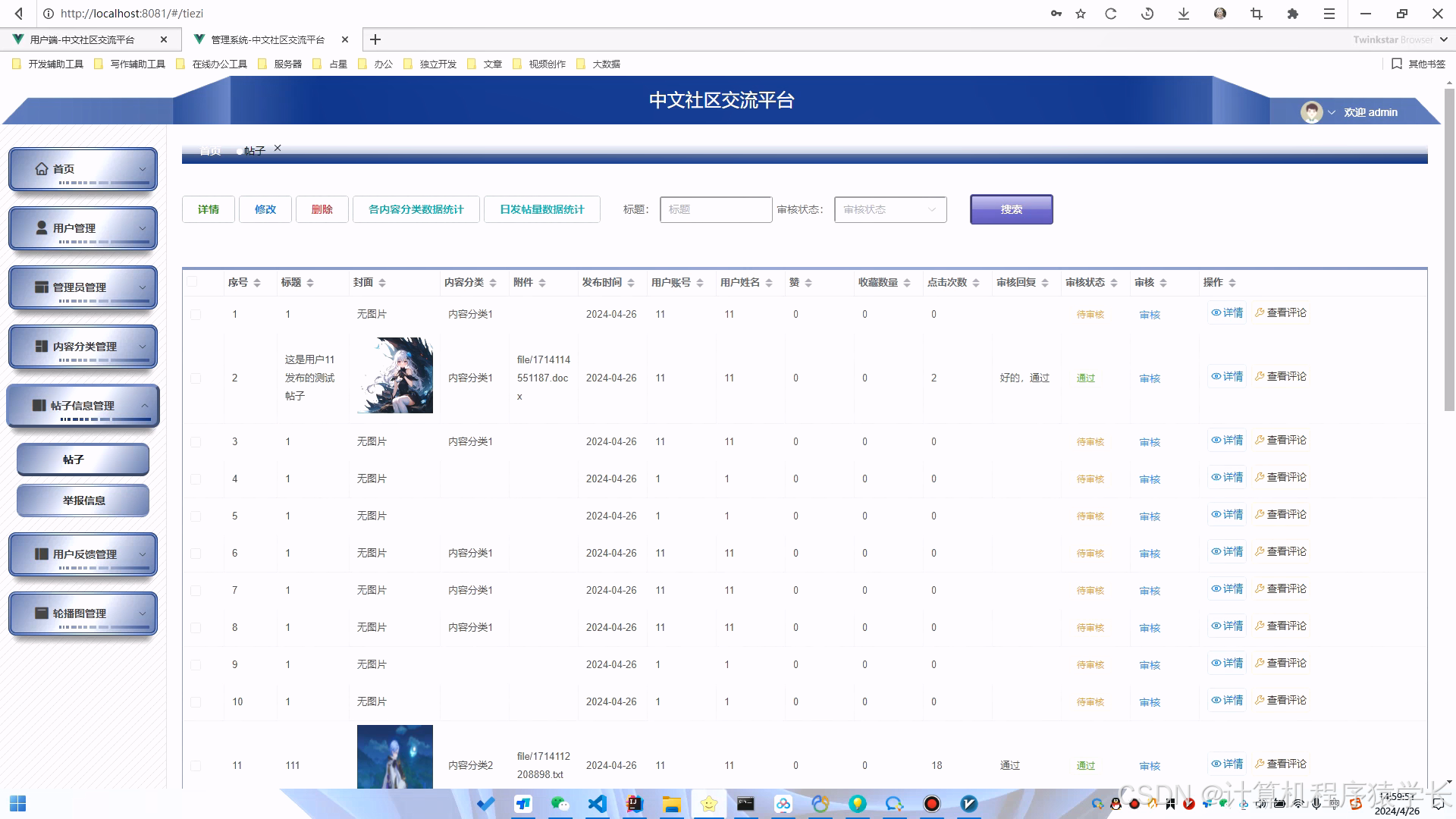
Task: Click the 搜索 search button
Action: (1010, 209)
